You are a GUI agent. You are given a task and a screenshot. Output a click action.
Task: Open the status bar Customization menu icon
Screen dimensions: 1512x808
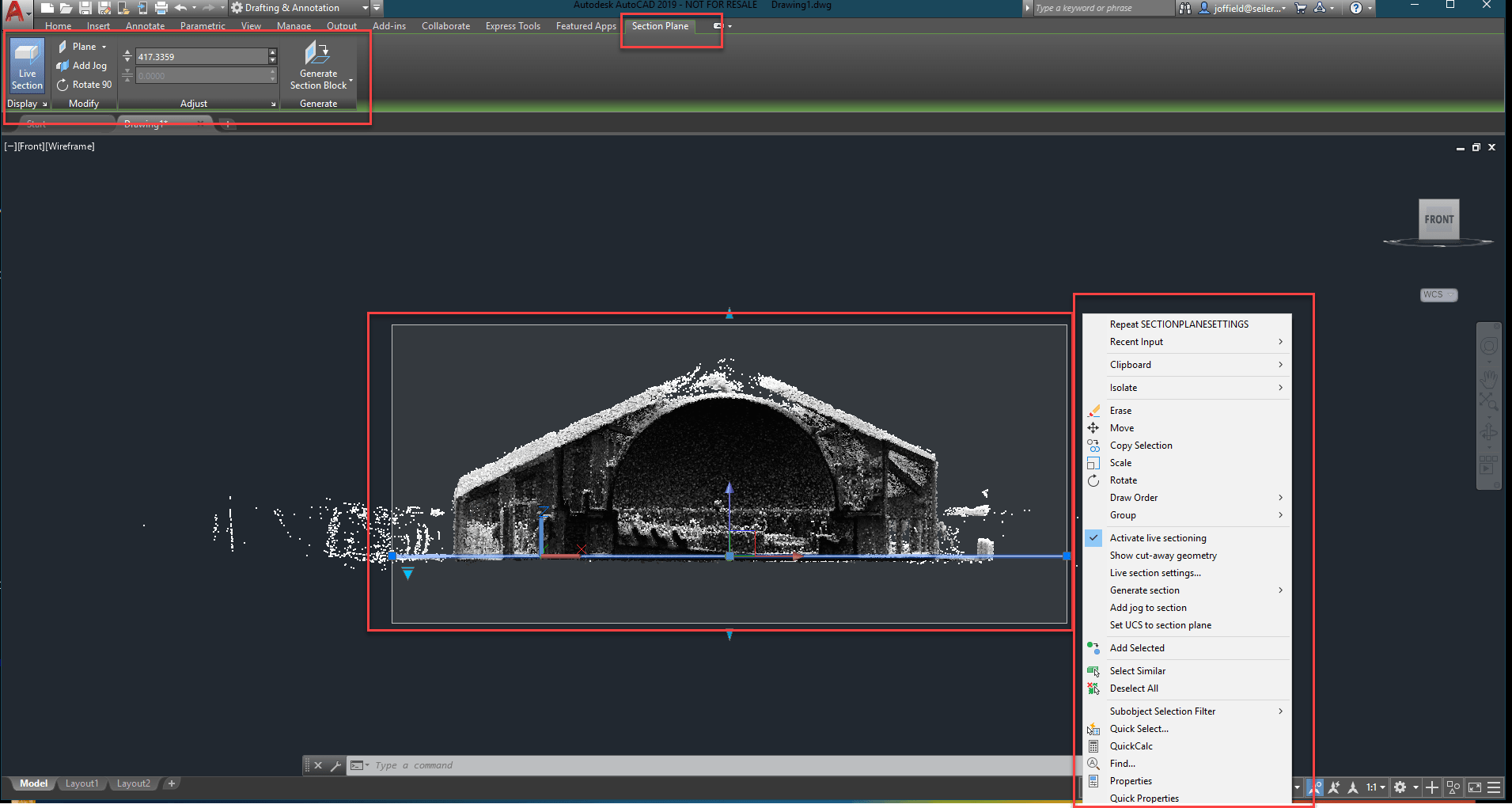click(x=1494, y=787)
